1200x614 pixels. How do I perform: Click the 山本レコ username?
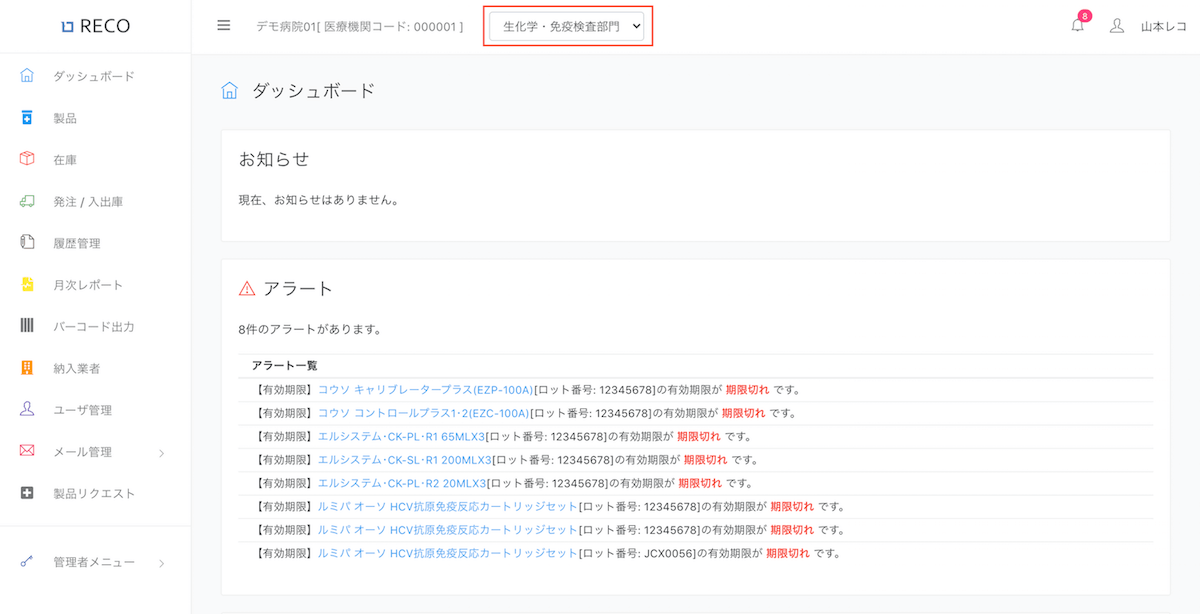coord(1163,27)
